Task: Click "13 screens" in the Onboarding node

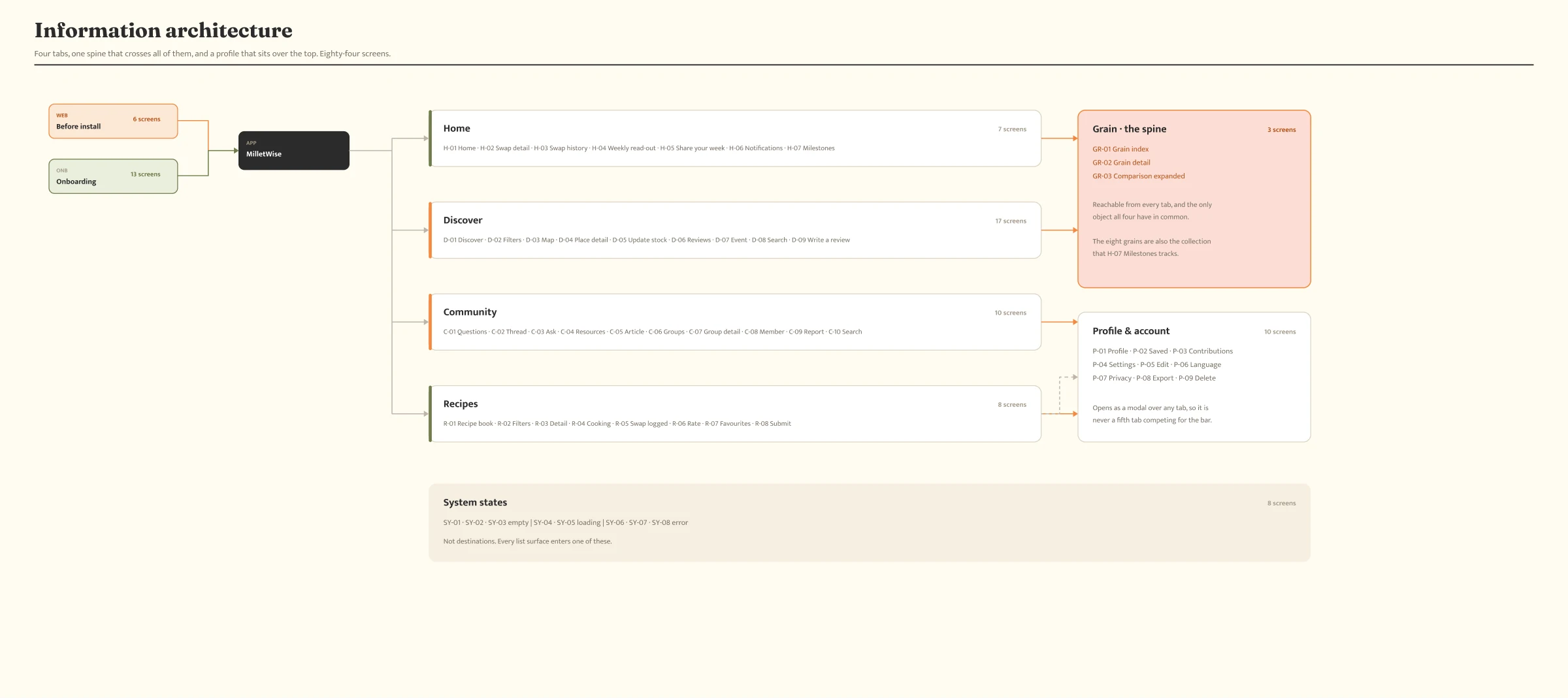Action: click(145, 174)
